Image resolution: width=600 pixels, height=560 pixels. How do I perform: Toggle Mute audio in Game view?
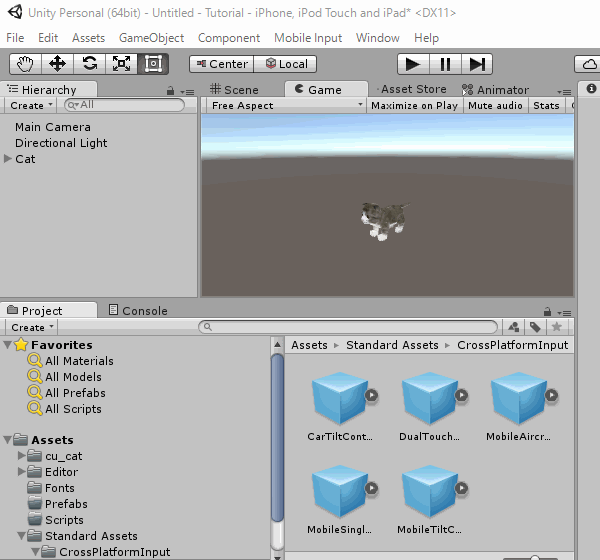[x=496, y=106]
